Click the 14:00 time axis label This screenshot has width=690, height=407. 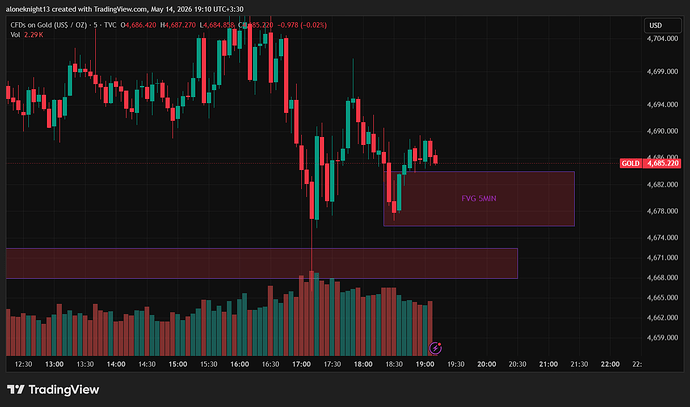pyautogui.click(x=116, y=364)
